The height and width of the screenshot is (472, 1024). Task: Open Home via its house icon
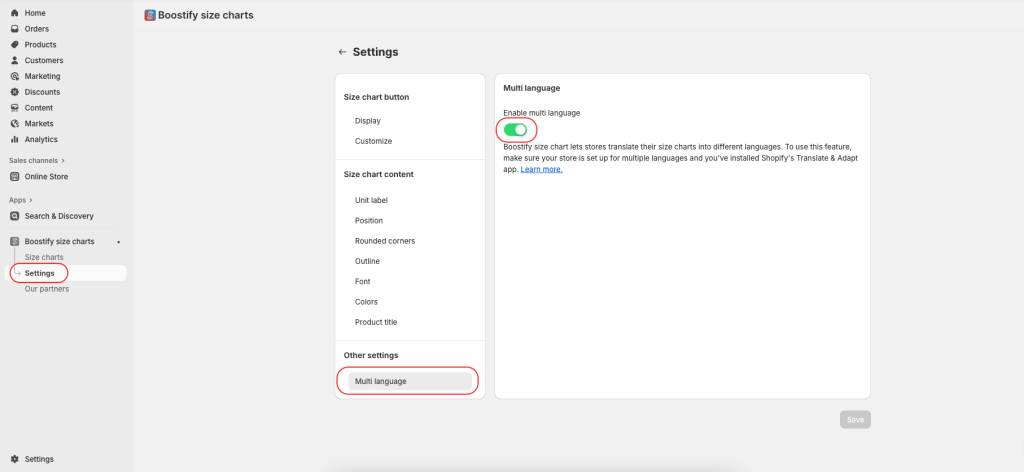(14, 13)
